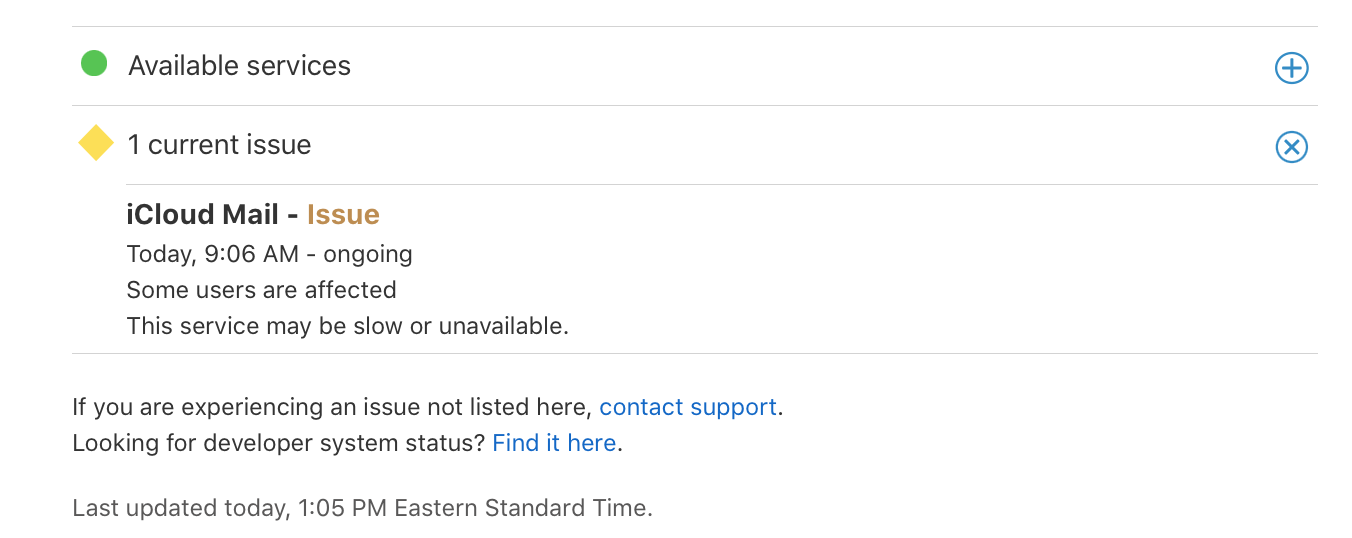The width and height of the screenshot is (1352, 538).
Task: Click the yellow diamond issue icon
Action: (x=96, y=143)
